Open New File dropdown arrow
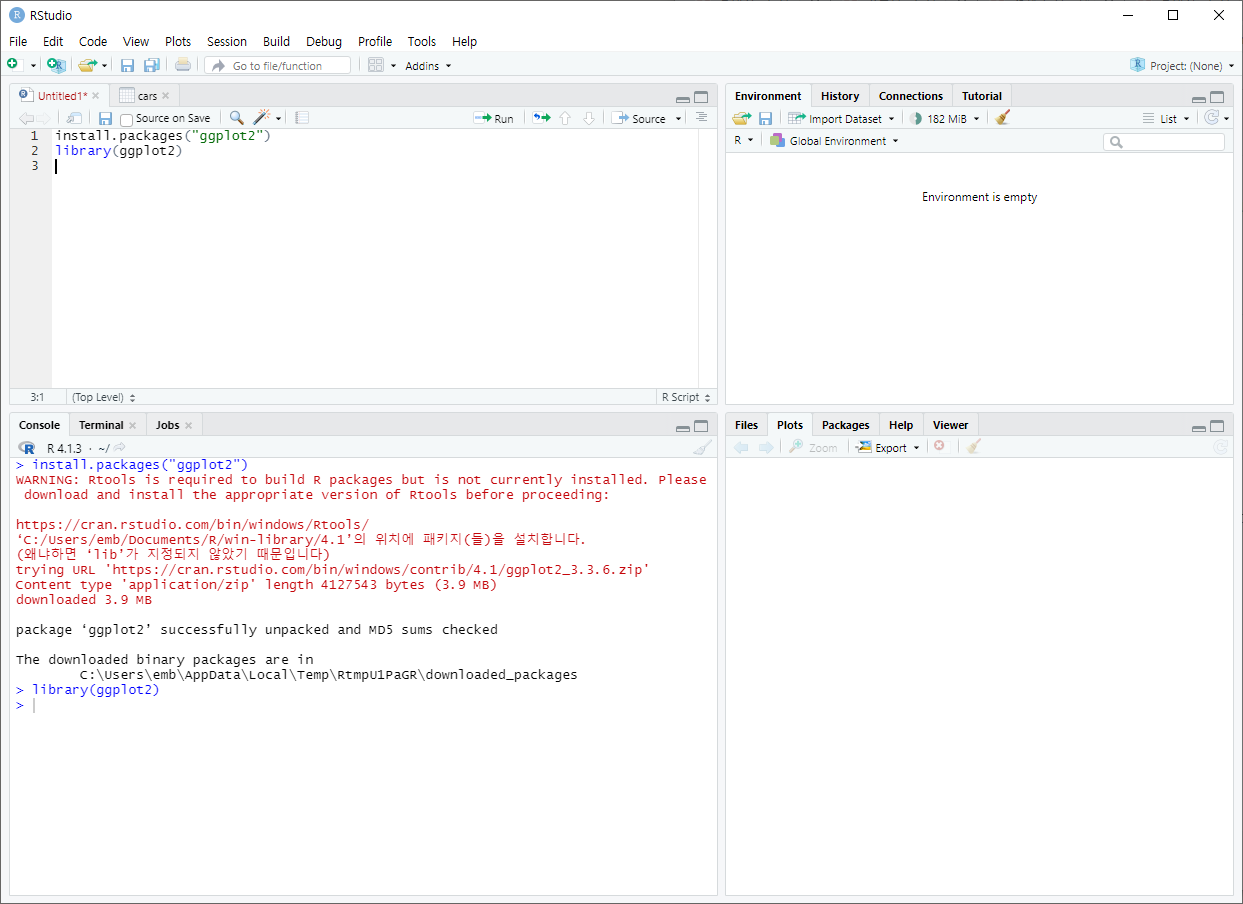 pyautogui.click(x=33, y=66)
